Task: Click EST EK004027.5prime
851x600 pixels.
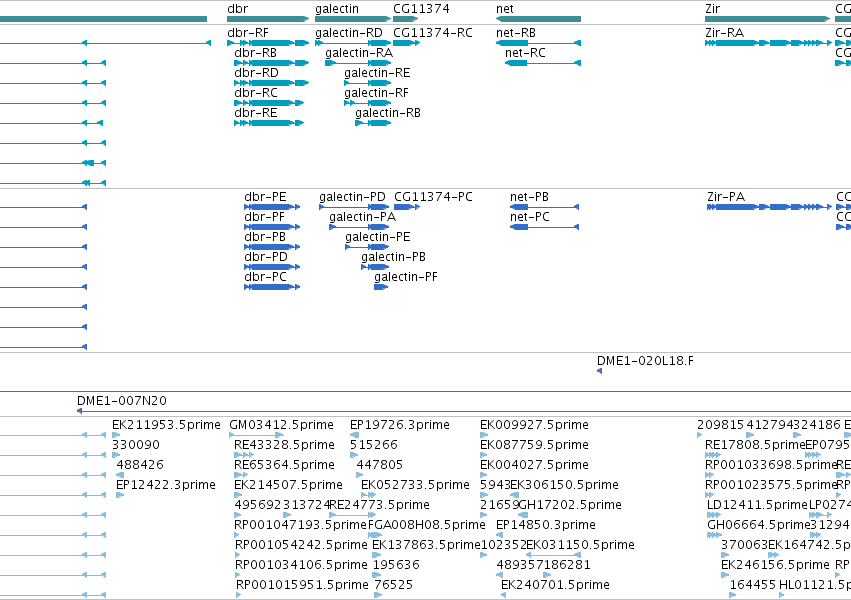Action: click(535, 465)
